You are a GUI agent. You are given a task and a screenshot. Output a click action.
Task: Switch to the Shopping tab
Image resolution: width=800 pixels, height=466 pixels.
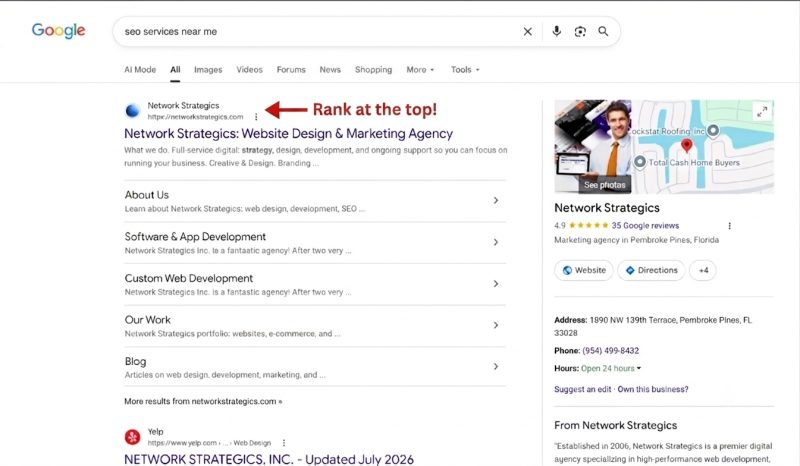373,69
